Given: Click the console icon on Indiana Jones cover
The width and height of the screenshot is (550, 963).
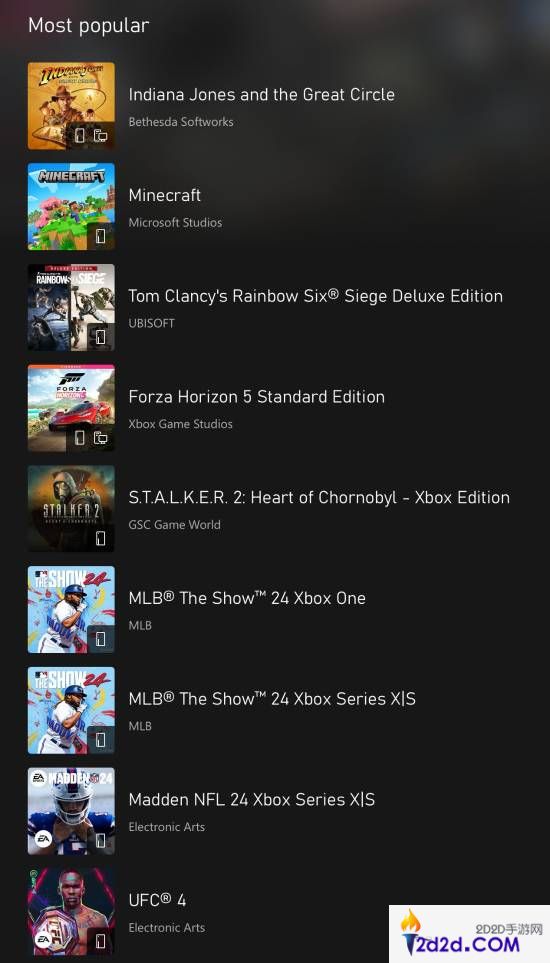Looking at the screenshot, I should [80, 135].
